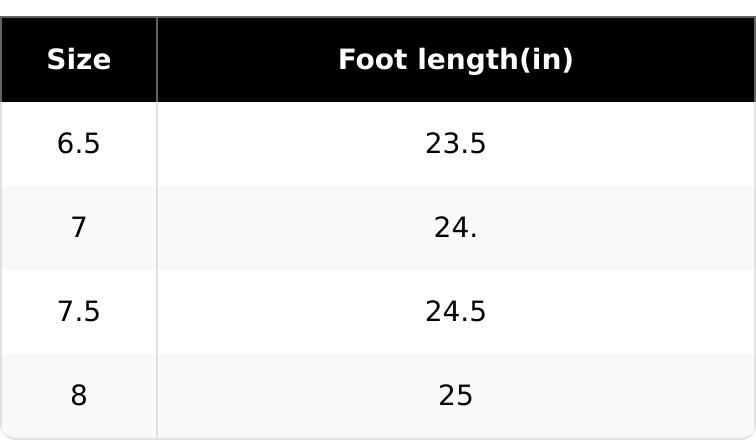Pick the foot length for size 7
Image resolution: width=756 pixels, height=440 pixels.
(455, 228)
